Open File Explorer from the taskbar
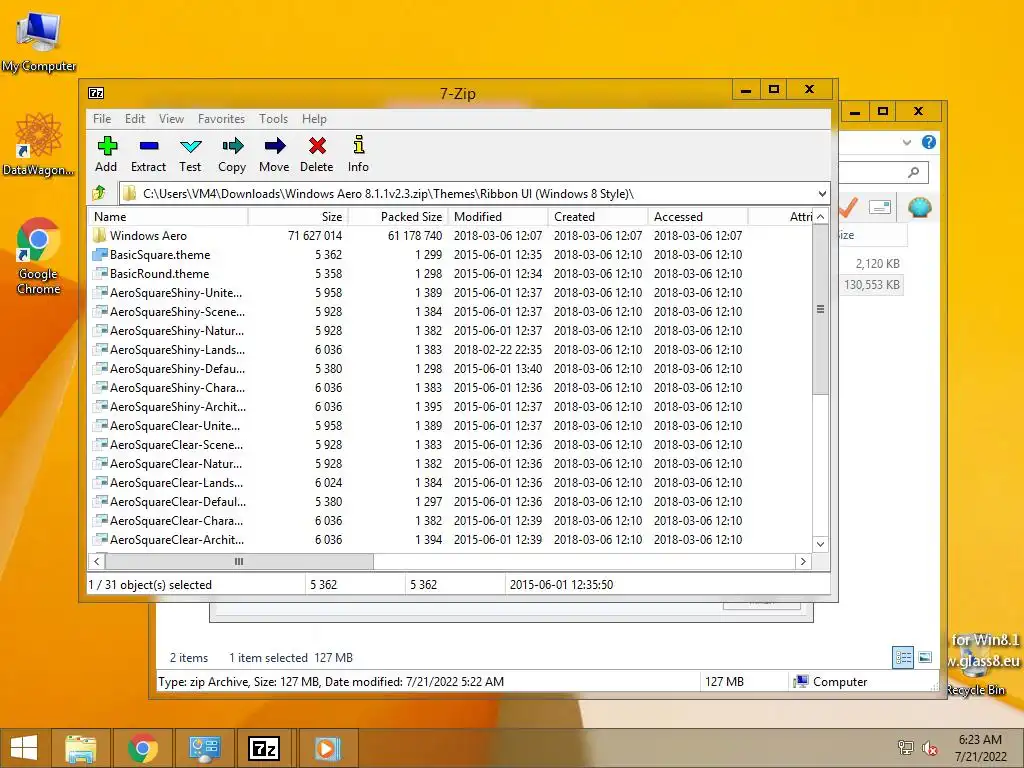1024x768 pixels. 80,748
